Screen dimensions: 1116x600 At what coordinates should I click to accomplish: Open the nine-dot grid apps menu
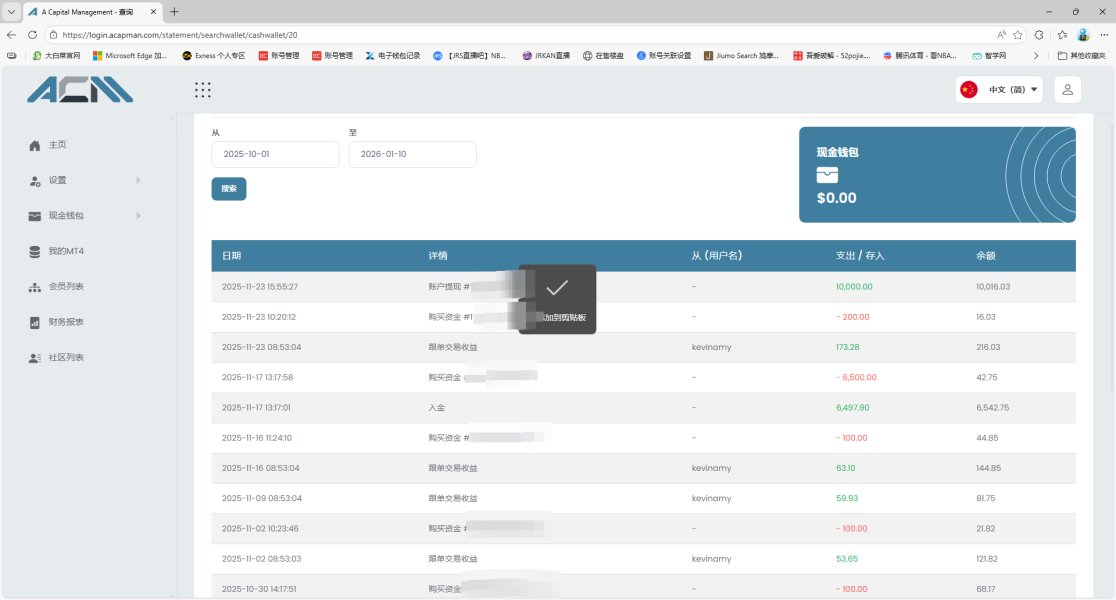pyautogui.click(x=202, y=90)
